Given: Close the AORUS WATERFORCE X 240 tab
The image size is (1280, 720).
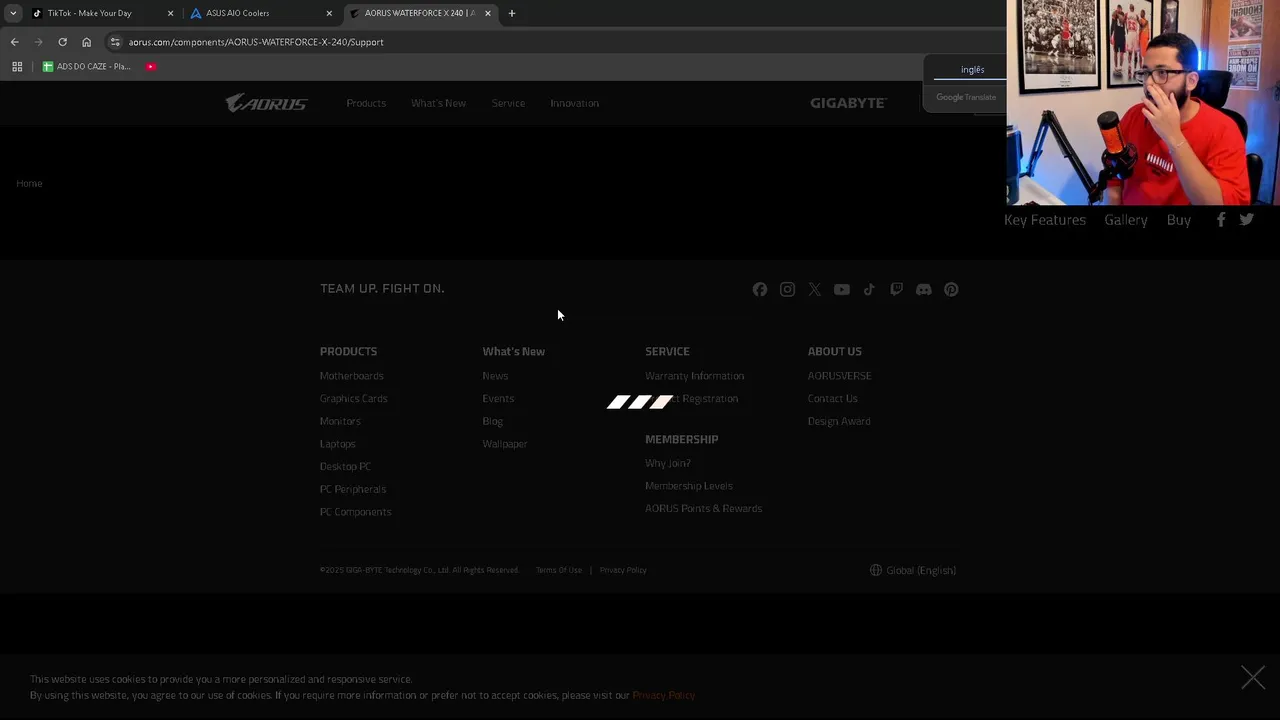Looking at the screenshot, I should coord(488,13).
